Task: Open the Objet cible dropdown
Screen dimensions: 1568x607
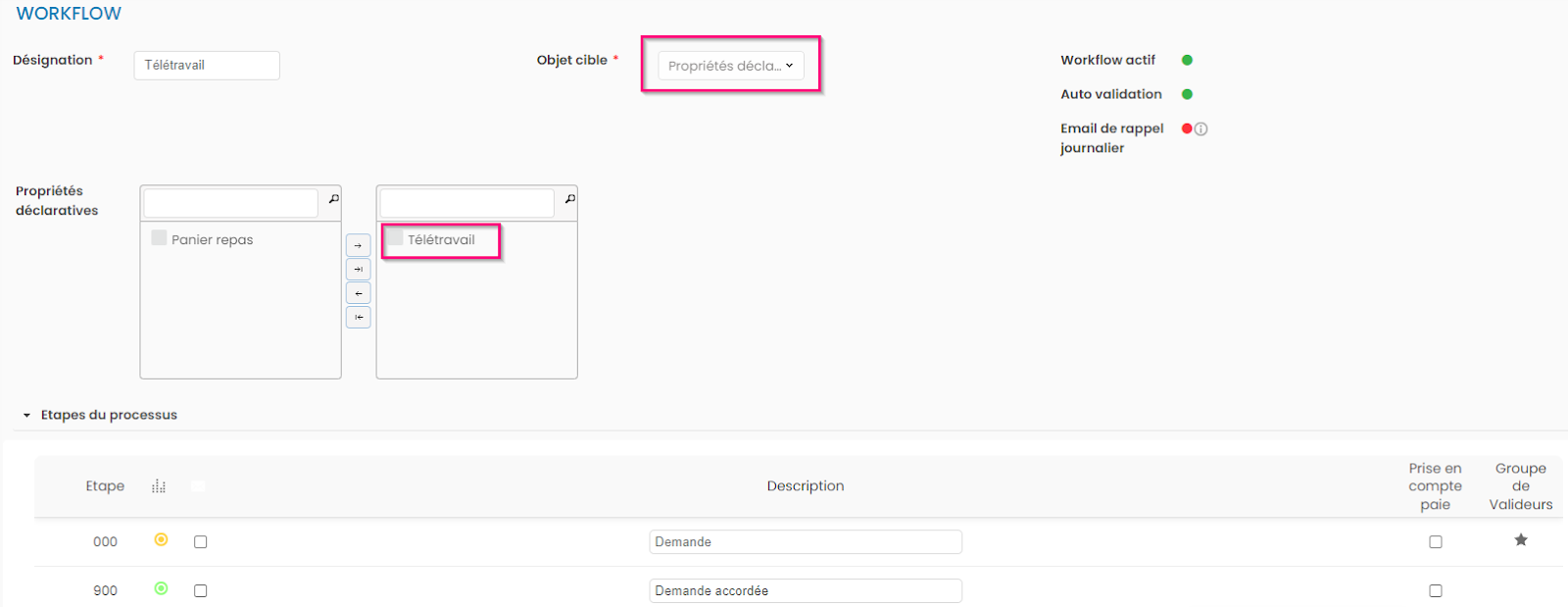Action: [730, 66]
